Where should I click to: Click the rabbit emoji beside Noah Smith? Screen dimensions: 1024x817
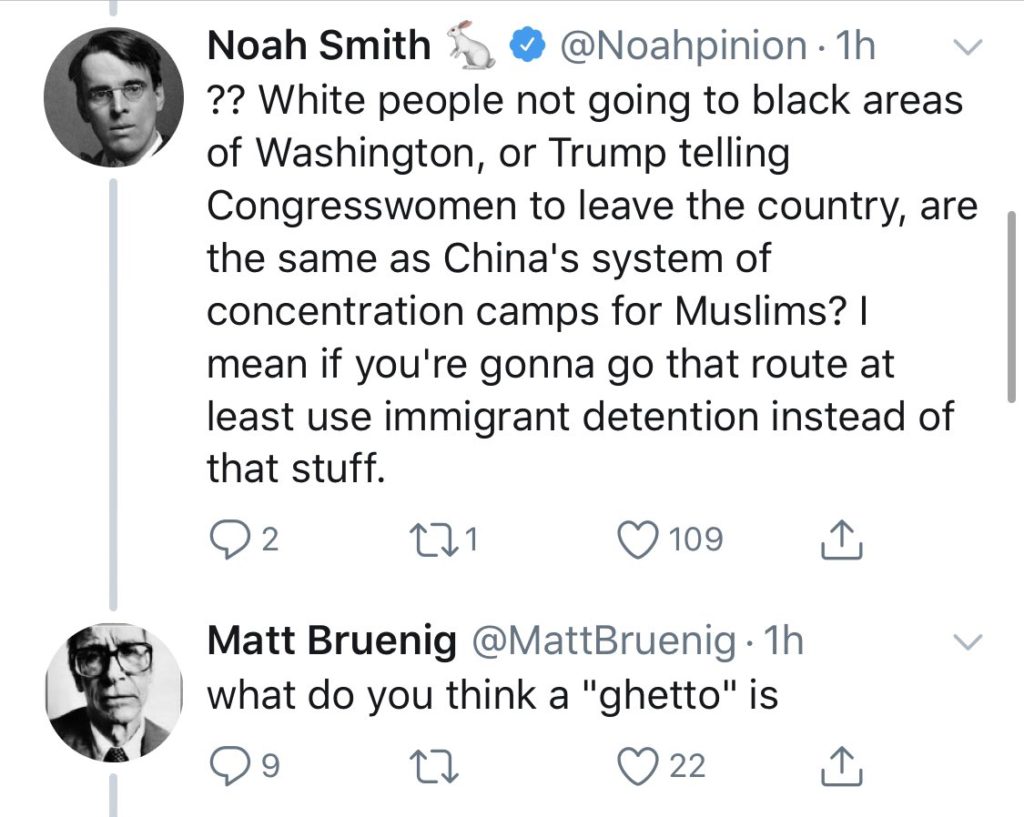tap(470, 46)
